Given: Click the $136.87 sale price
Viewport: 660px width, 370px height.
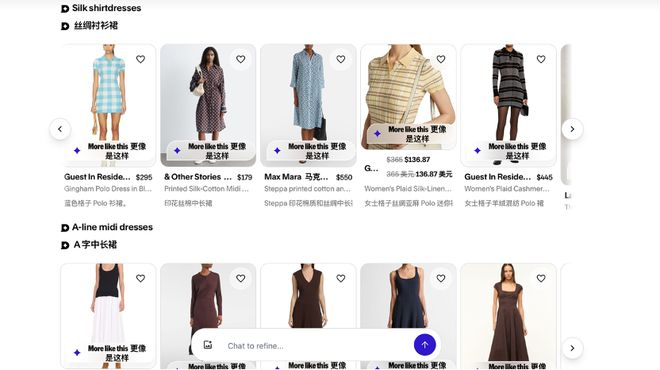Looking at the screenshot, I should coord(417,160).
